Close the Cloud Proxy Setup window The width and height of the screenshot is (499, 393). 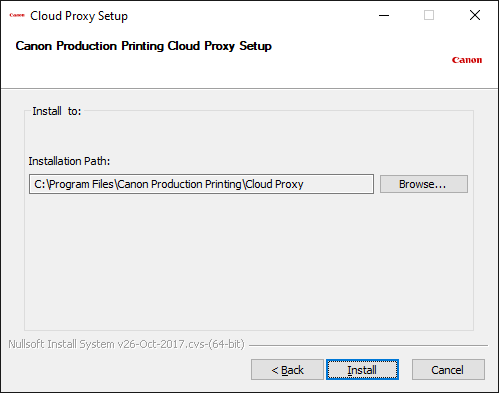475,15
